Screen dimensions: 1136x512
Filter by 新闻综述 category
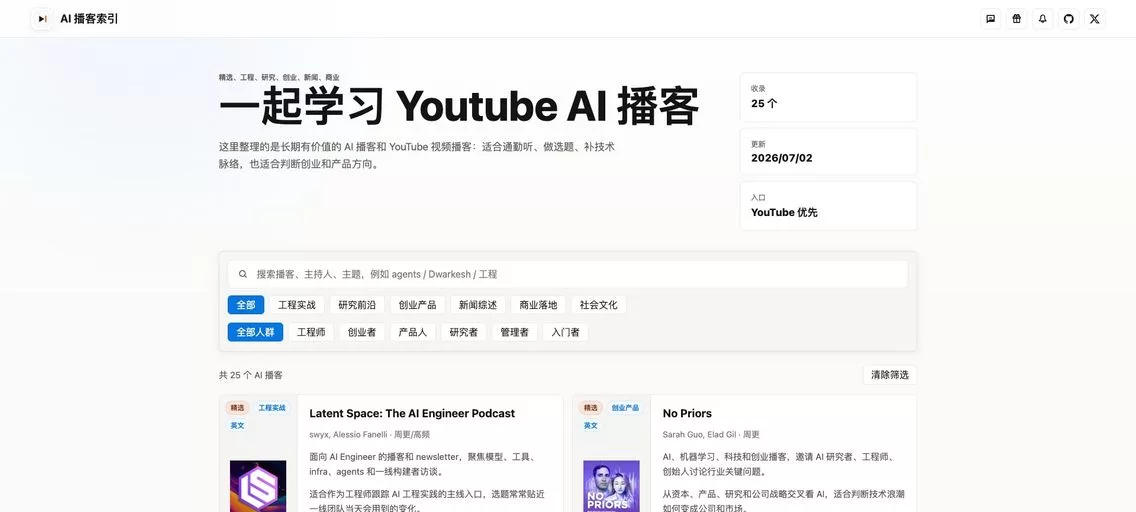(478, 305)
